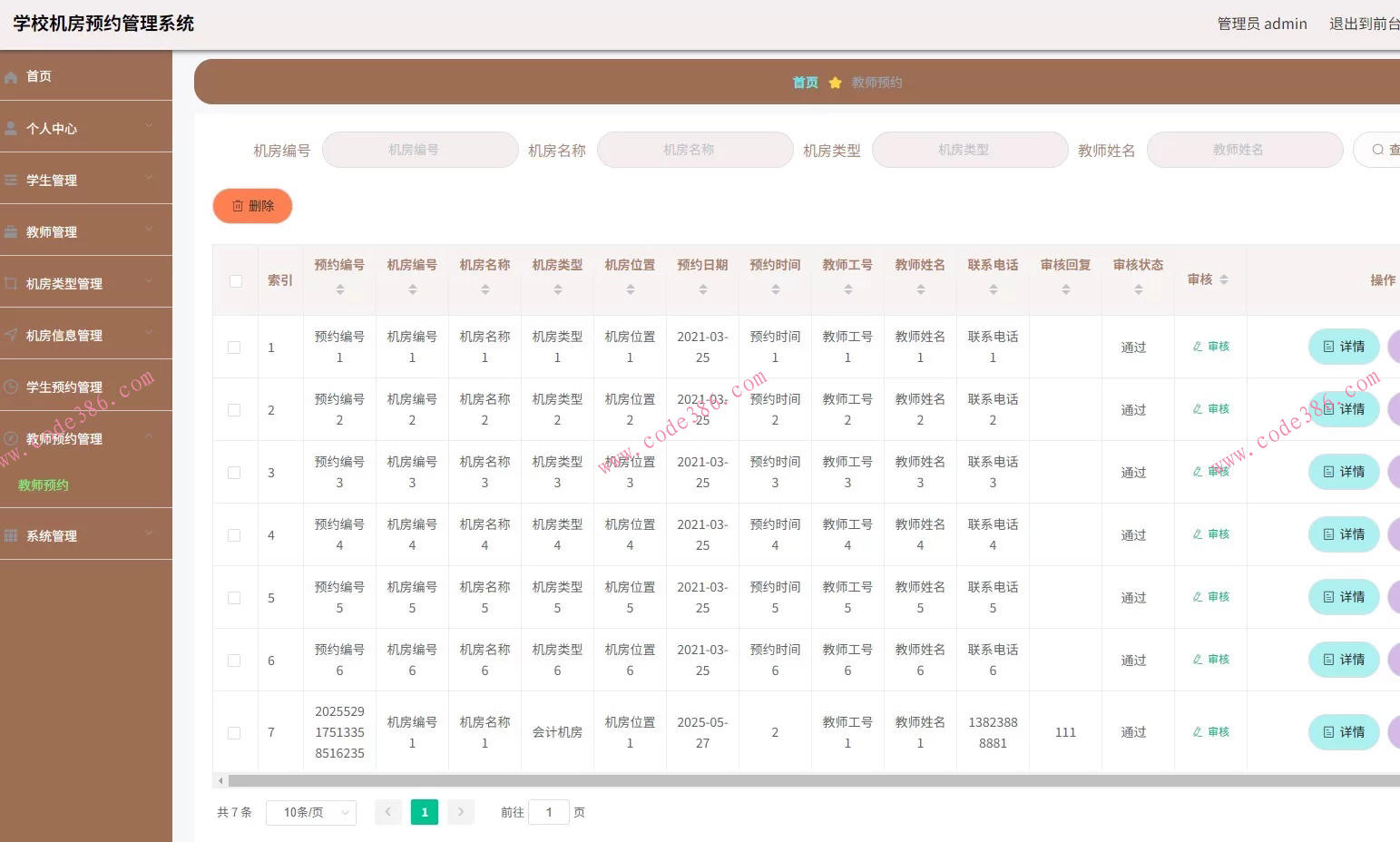Click the star icon in breadcrumb bar

[x=835, y=83]
